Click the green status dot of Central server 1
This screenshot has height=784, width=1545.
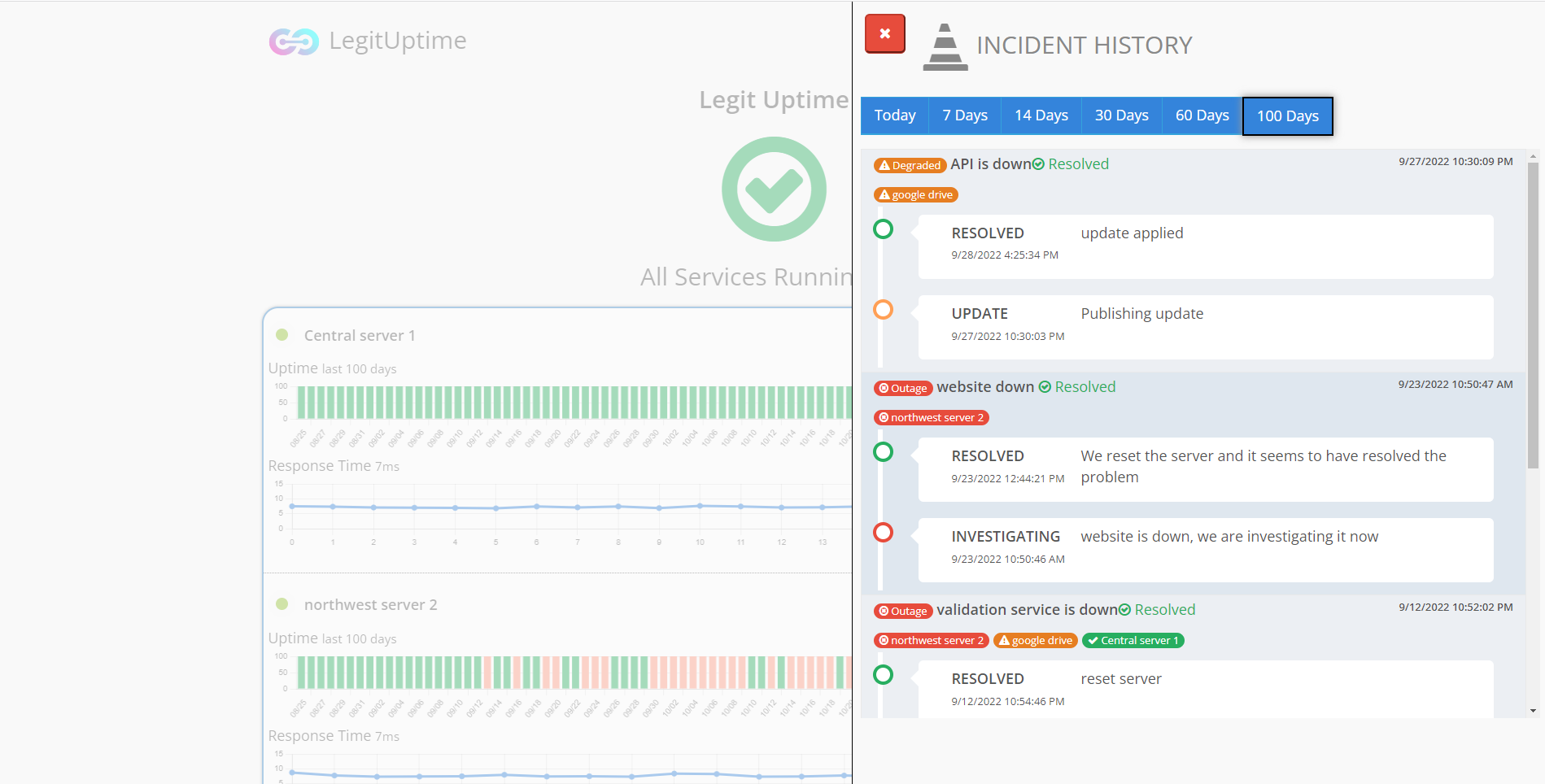(x=282, y=335)
